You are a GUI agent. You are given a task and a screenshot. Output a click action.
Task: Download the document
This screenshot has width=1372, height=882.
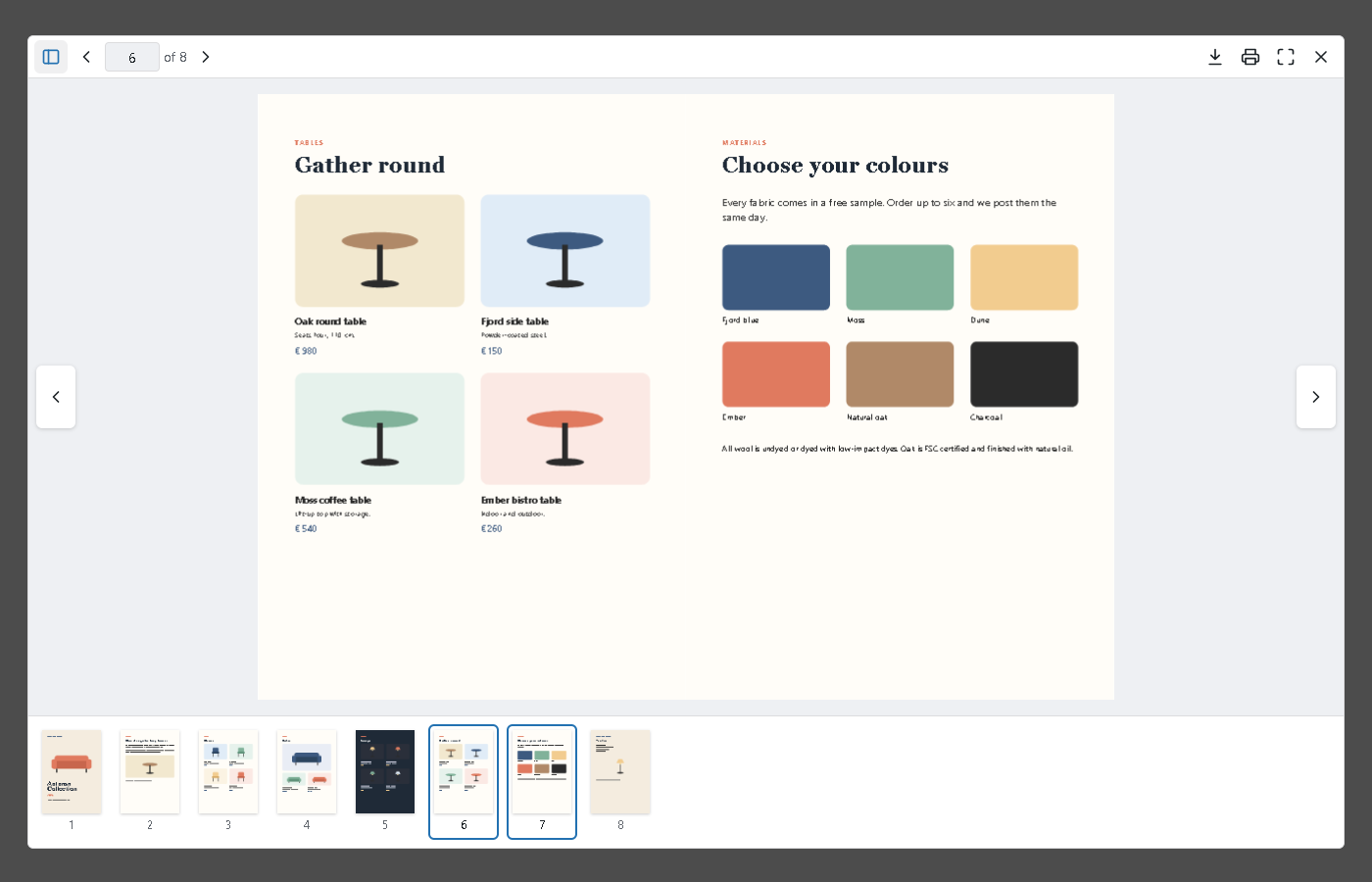[1215, 57]
